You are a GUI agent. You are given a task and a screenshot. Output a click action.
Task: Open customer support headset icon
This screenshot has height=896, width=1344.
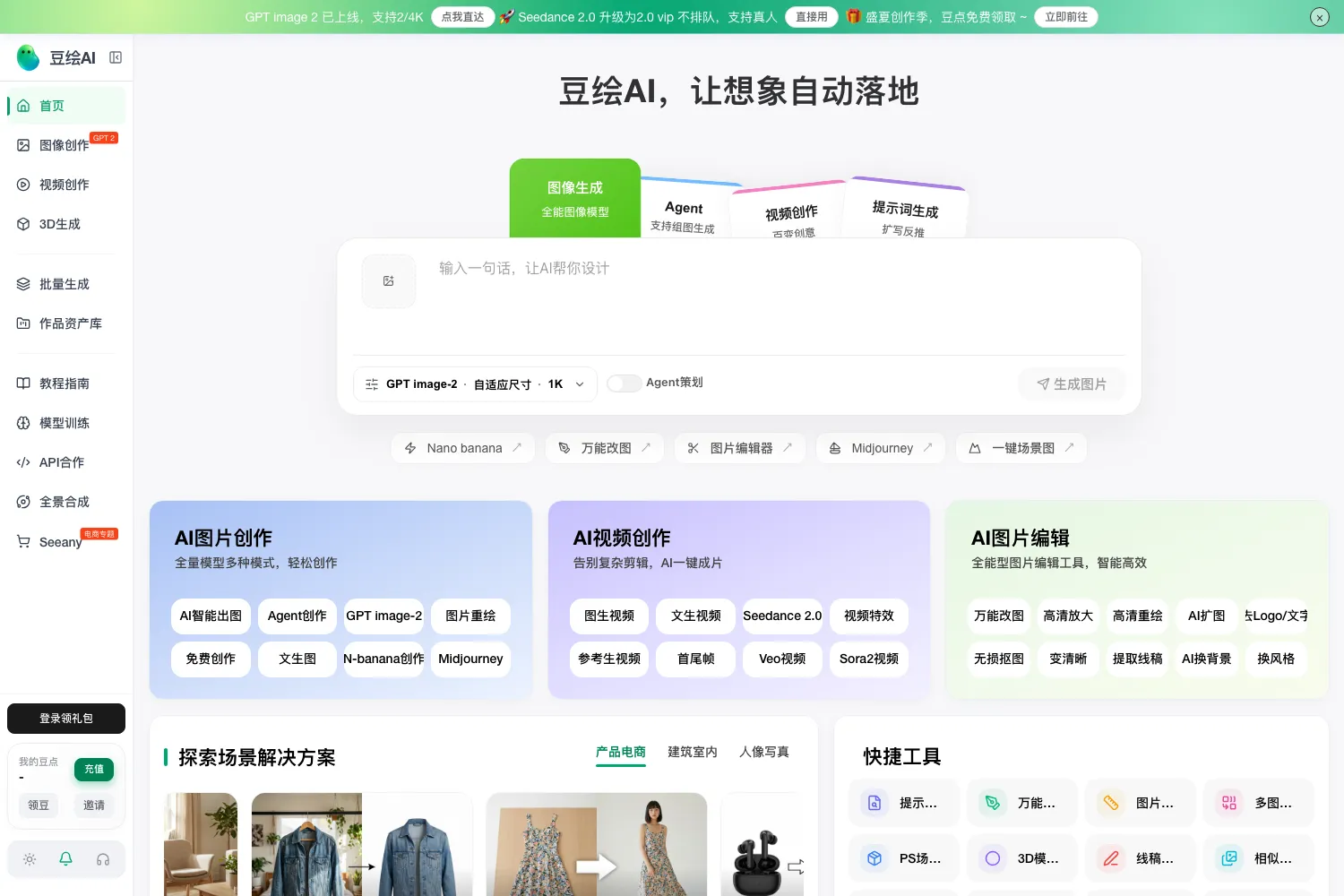click(103, 859)
